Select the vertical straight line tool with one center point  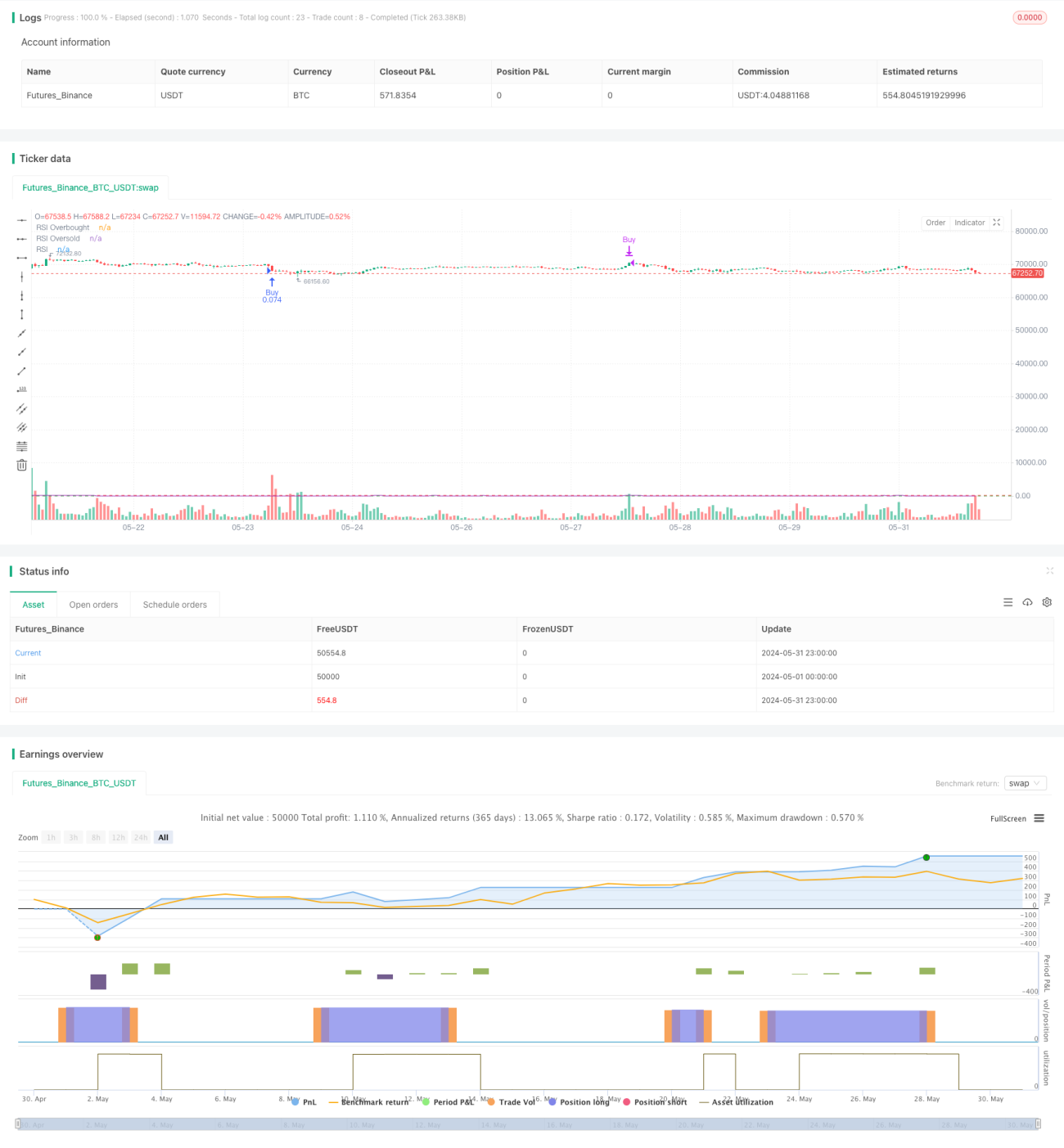pyautogui.click(x=21, y=277)
